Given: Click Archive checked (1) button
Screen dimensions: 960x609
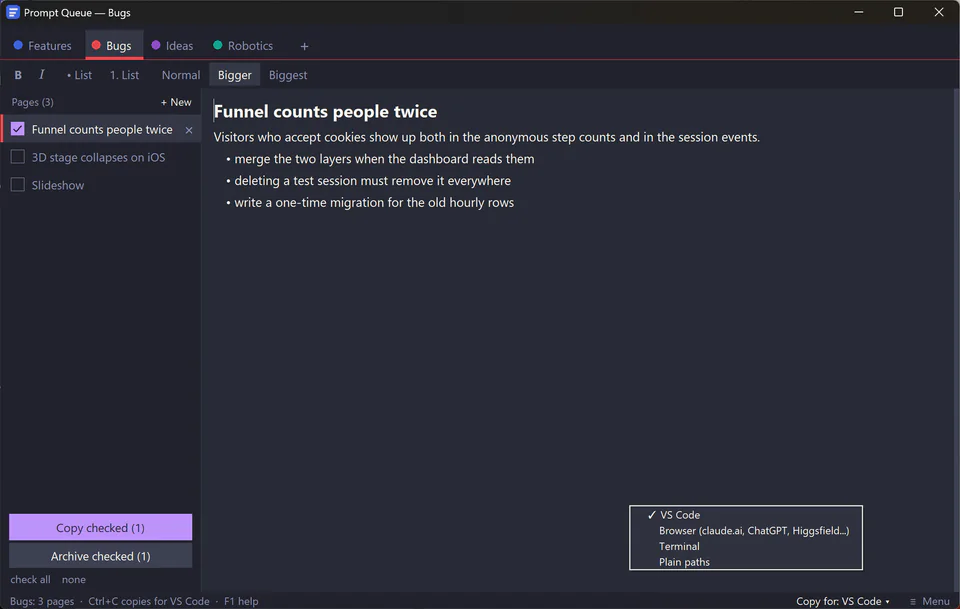Looking at the screenshot, I should point(100,556).
